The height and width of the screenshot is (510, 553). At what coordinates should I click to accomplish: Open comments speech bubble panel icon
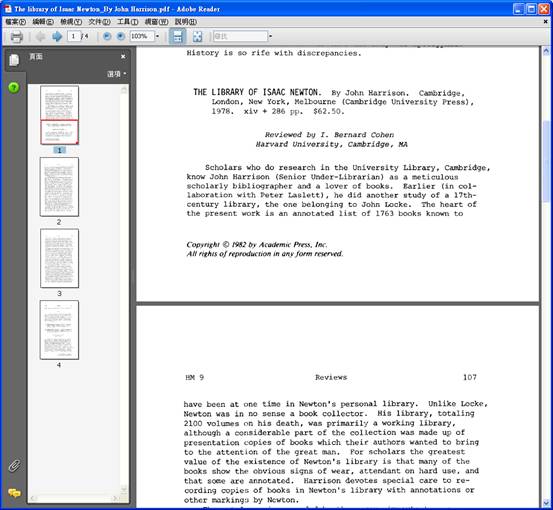14,493
